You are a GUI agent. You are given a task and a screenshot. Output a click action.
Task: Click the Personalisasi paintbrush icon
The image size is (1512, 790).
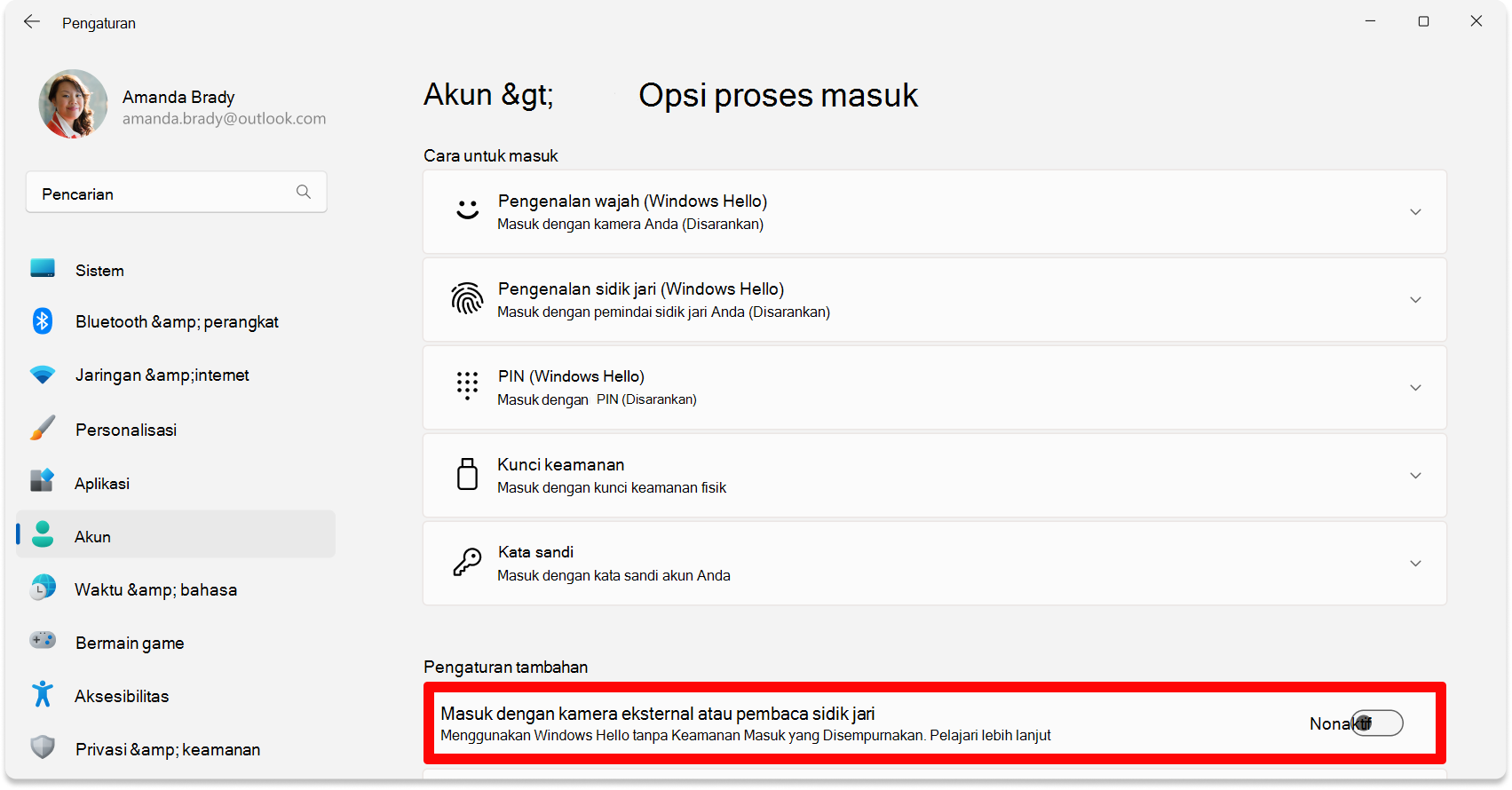[x=43, y=428]
